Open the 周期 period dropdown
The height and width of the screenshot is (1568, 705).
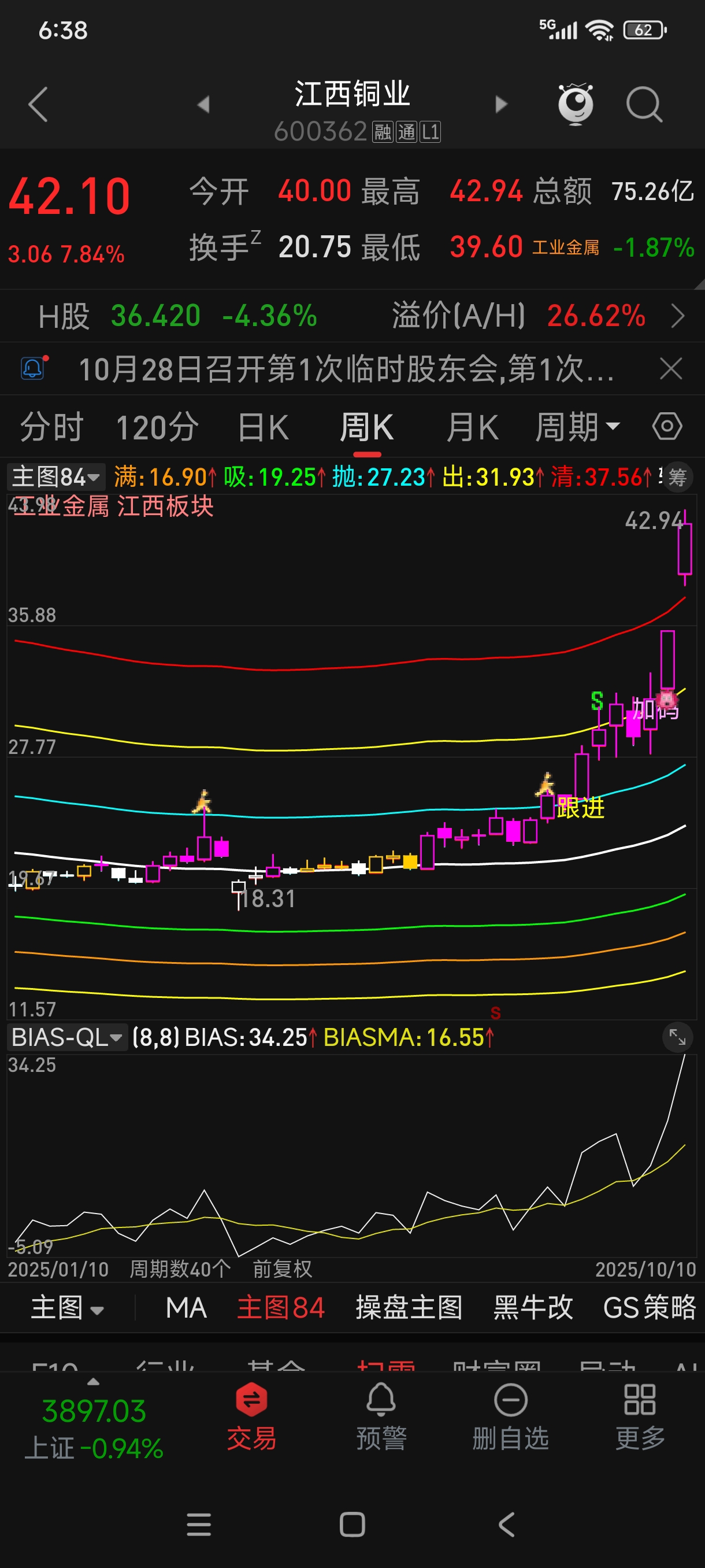pyautogui.click(x=577, y=427)
